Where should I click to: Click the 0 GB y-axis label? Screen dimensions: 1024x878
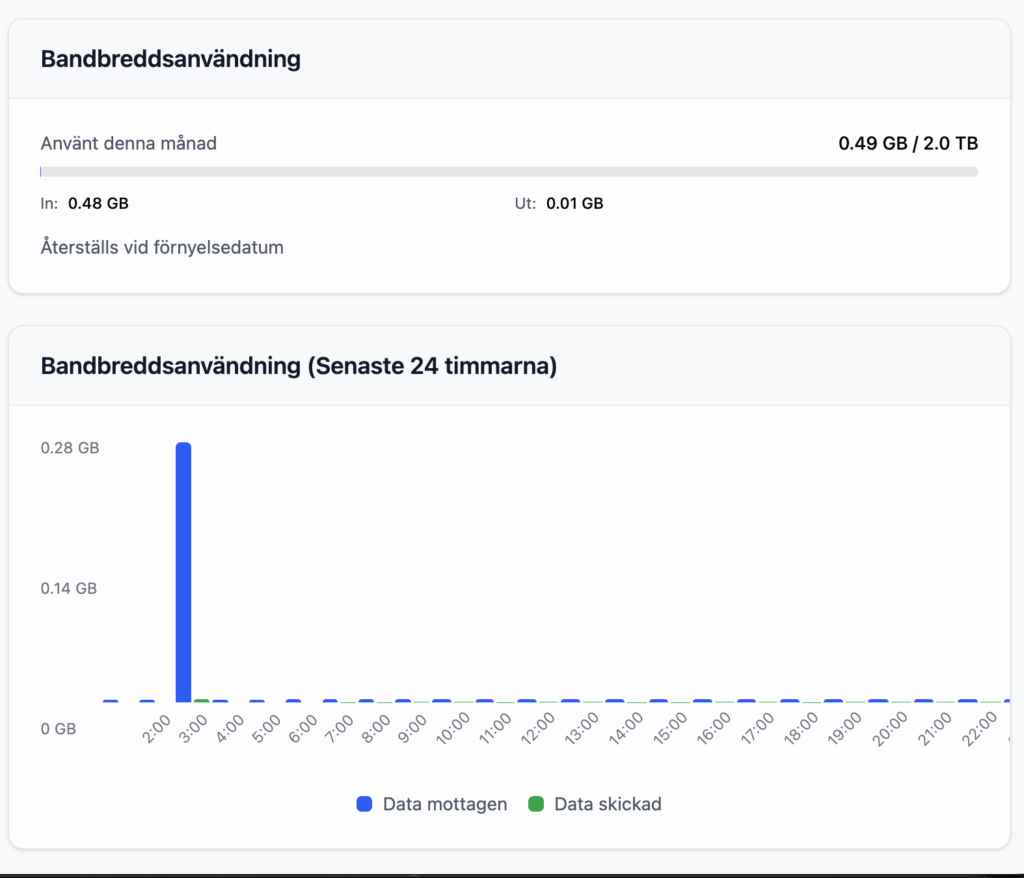[x=58, y=729]
